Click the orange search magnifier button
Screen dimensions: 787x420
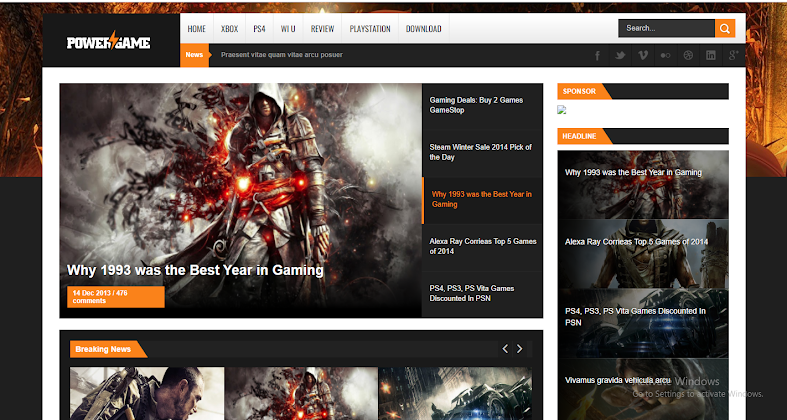click(x=725, y=29)
